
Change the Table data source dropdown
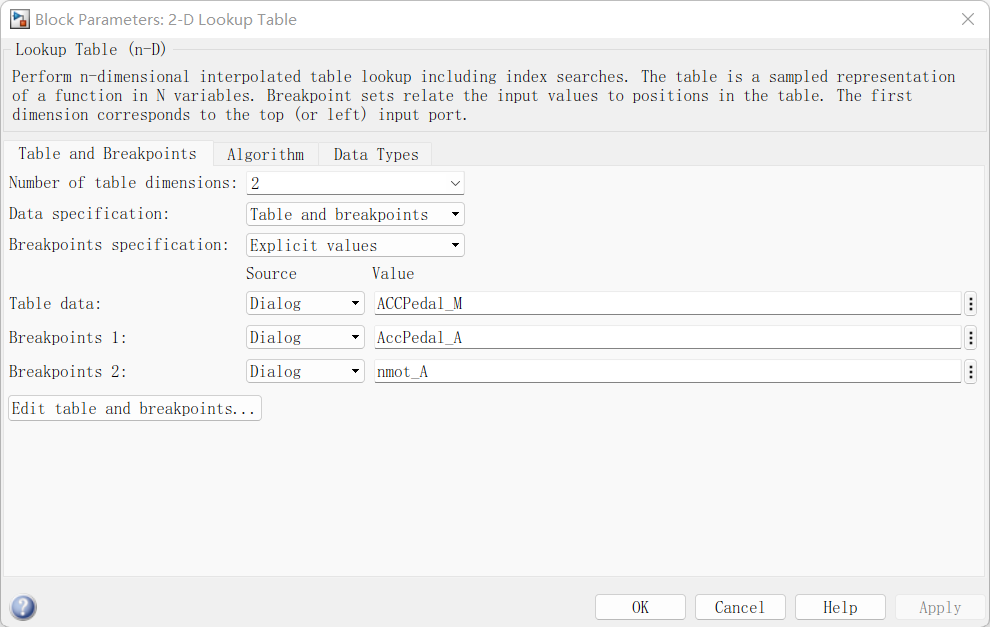click(305, 304)
